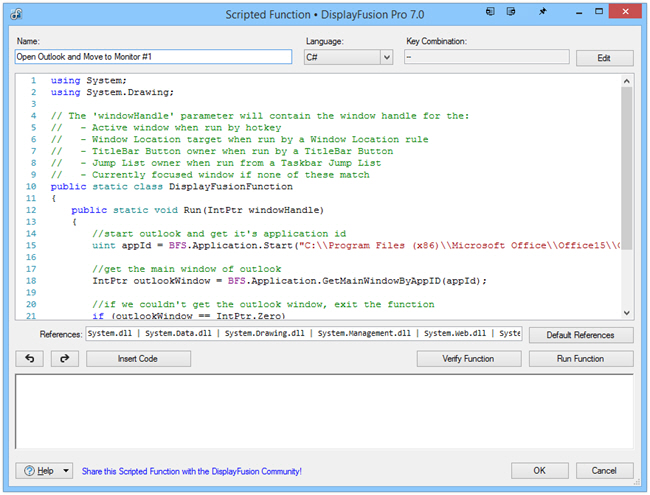
Task: Click line number 10 in the gutter
Action: [31, 187]
